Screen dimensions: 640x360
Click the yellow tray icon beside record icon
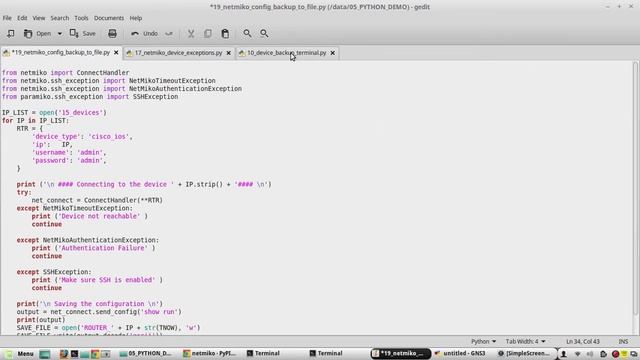coord(624,354)
